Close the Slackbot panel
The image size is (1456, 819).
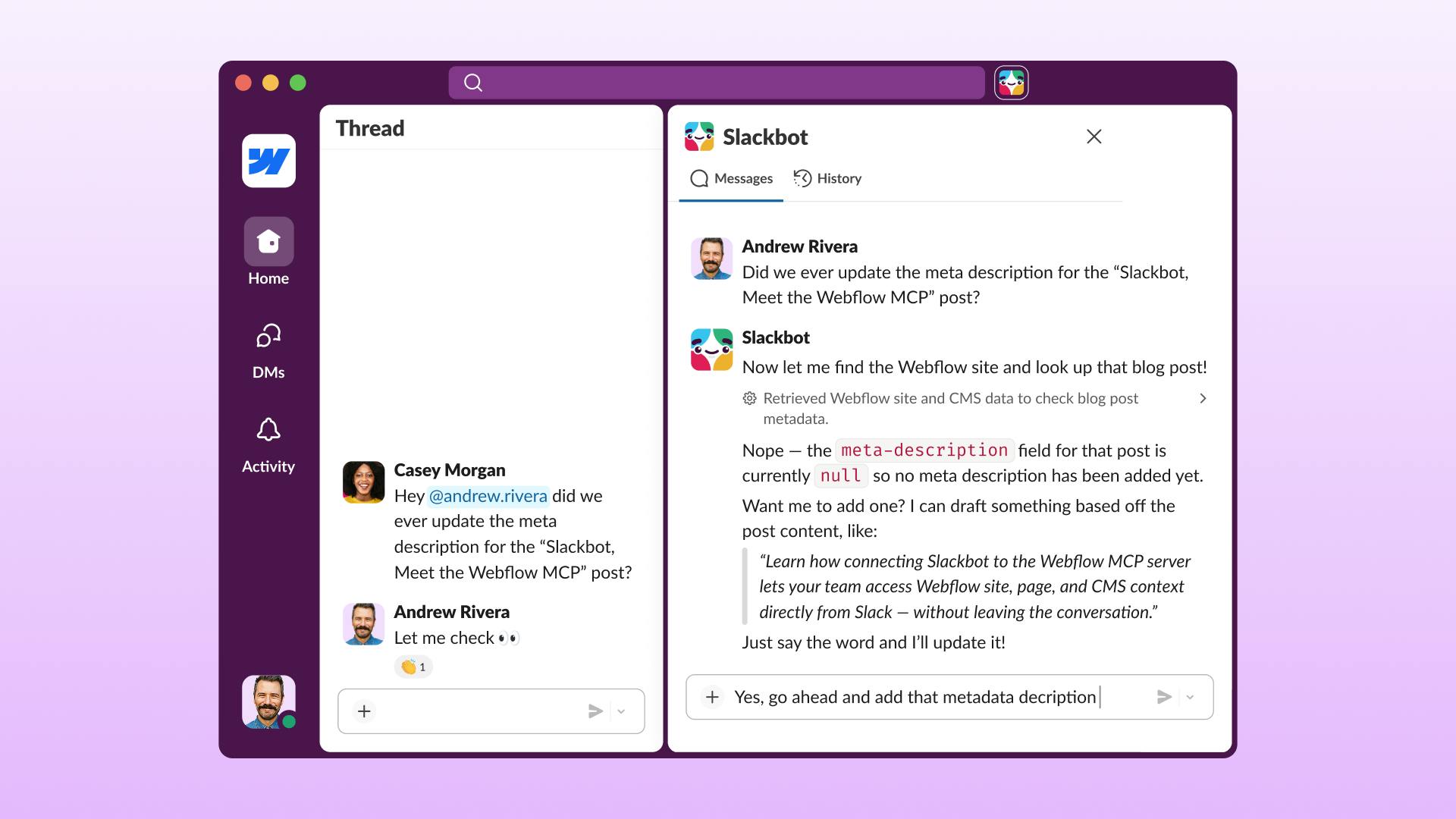coord(1094,136)
